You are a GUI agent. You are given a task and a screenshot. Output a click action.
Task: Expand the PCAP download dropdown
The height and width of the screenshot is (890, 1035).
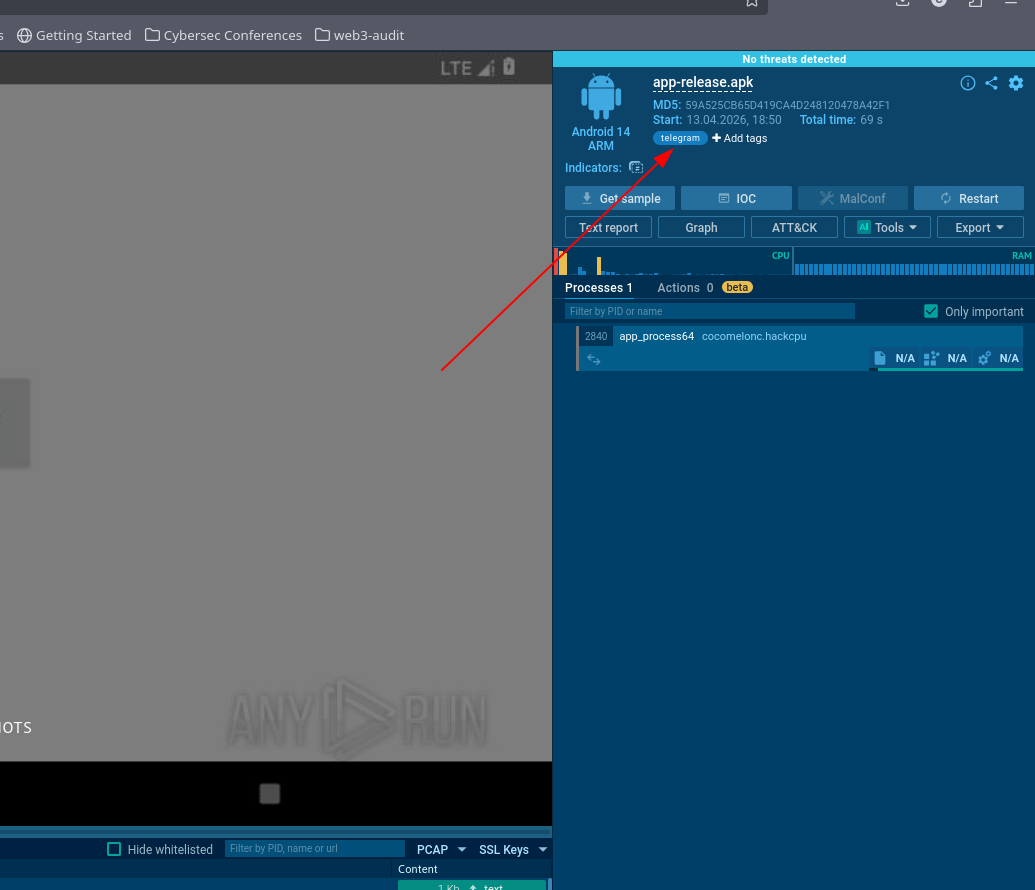point(461,848)
